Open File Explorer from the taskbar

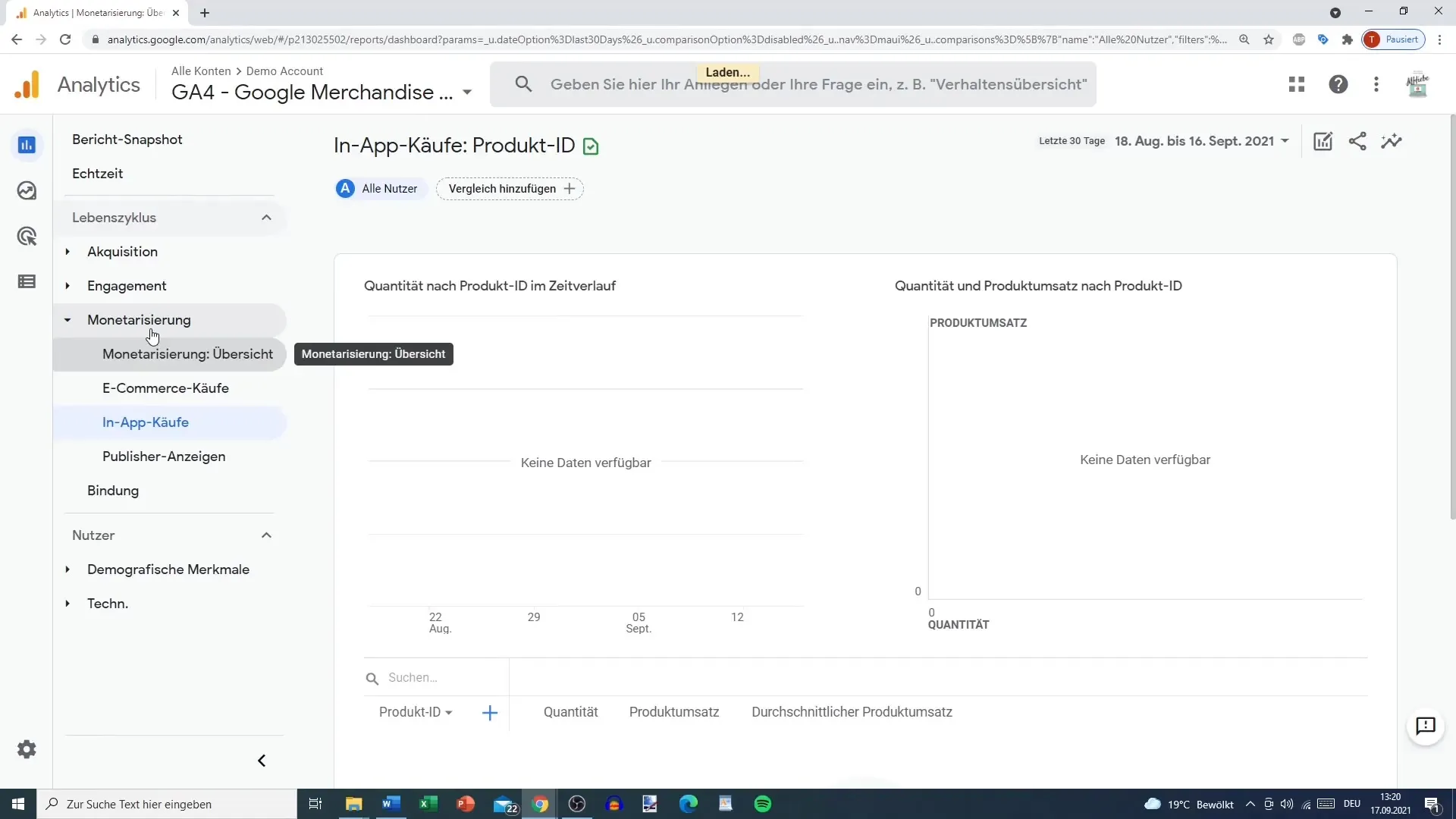(x=353, y=804)
